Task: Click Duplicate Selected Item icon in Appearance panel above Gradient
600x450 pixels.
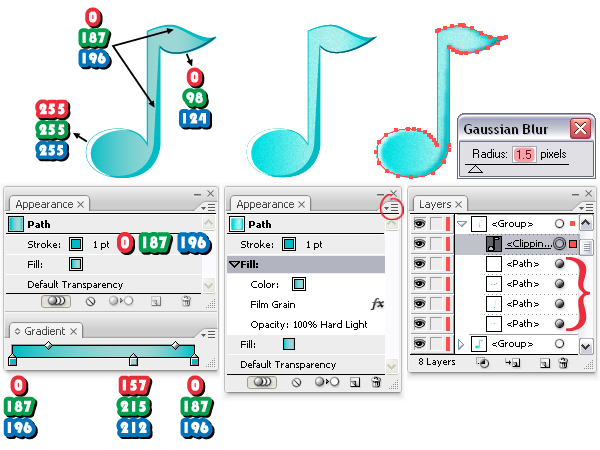Action: (x=155, y=302)
